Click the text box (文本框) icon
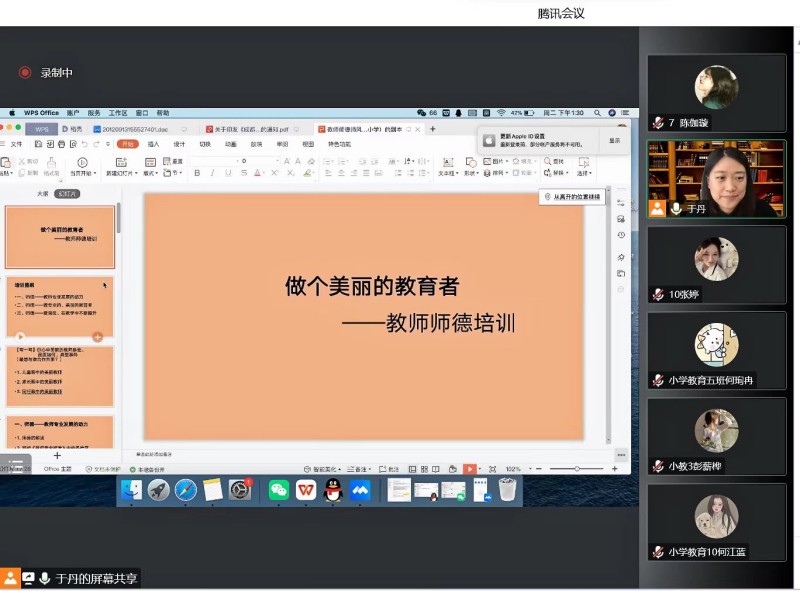800x591 pixels. click(x=448, y=162)
